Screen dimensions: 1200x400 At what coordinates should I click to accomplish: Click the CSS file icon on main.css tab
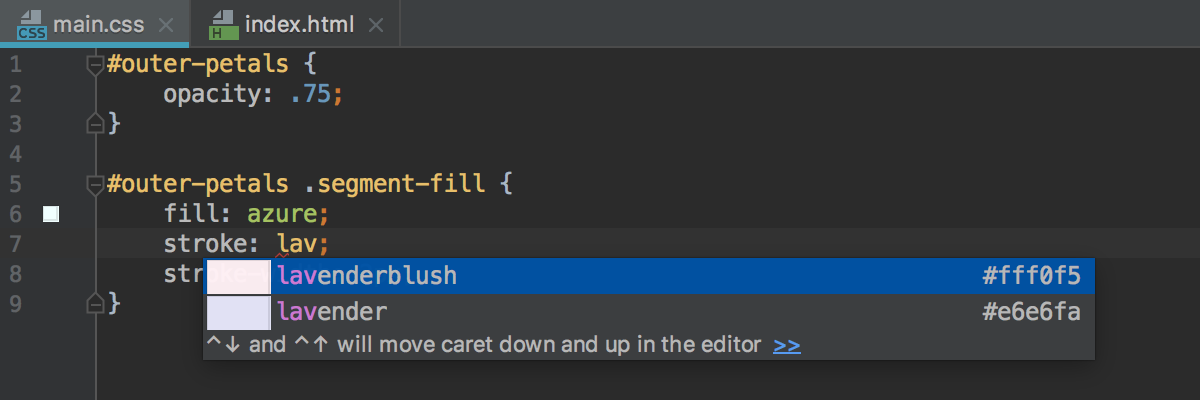click(32, 23)
